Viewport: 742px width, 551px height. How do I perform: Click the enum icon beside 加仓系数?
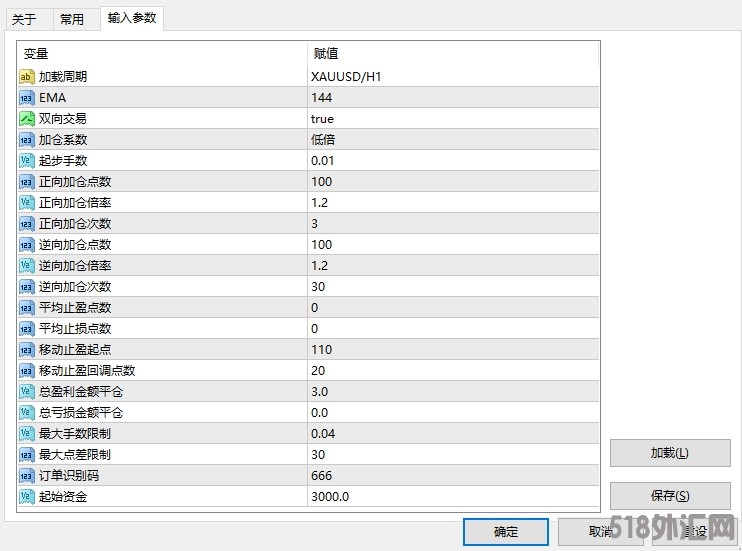pyautogui.click(x=27, y=140)
